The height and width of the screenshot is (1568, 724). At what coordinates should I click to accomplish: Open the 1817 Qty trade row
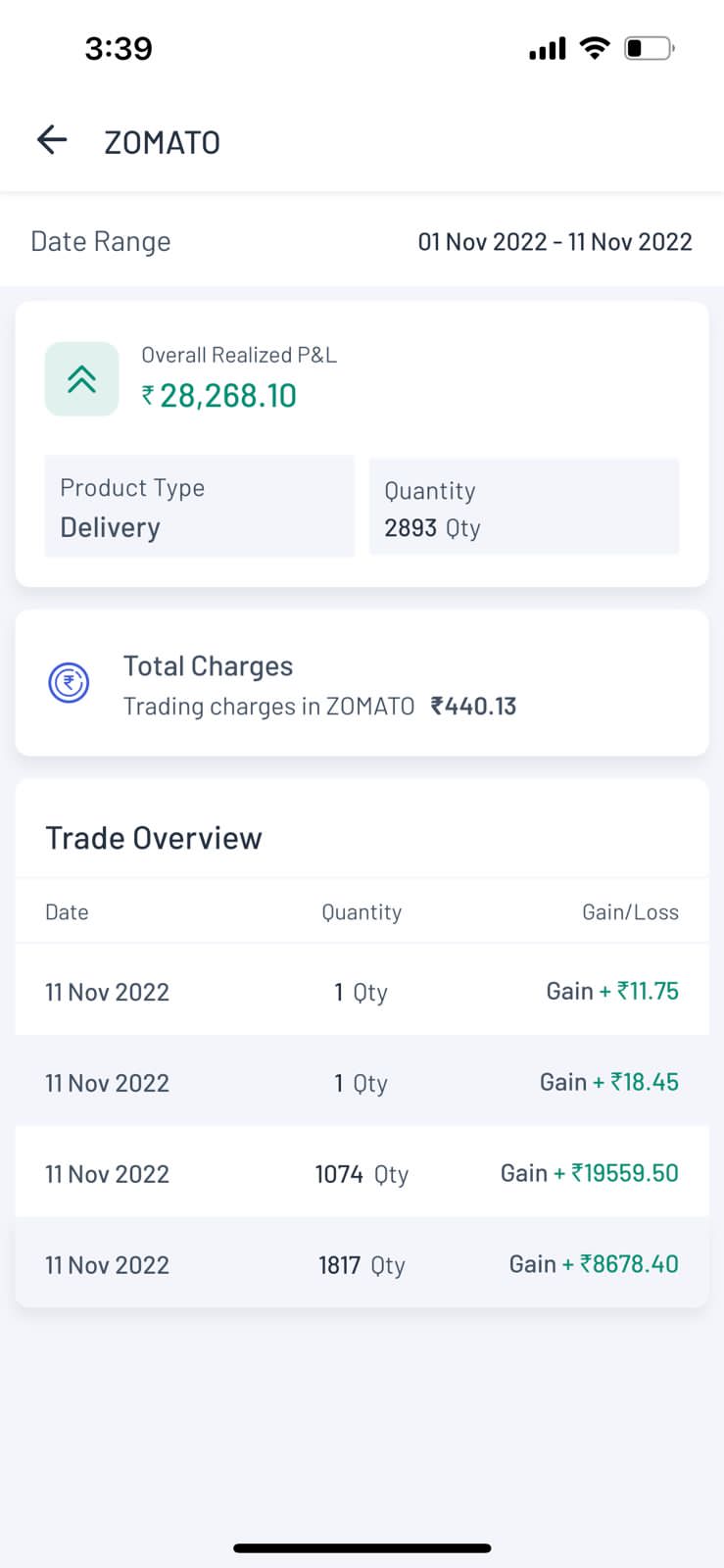point(362,1265)
